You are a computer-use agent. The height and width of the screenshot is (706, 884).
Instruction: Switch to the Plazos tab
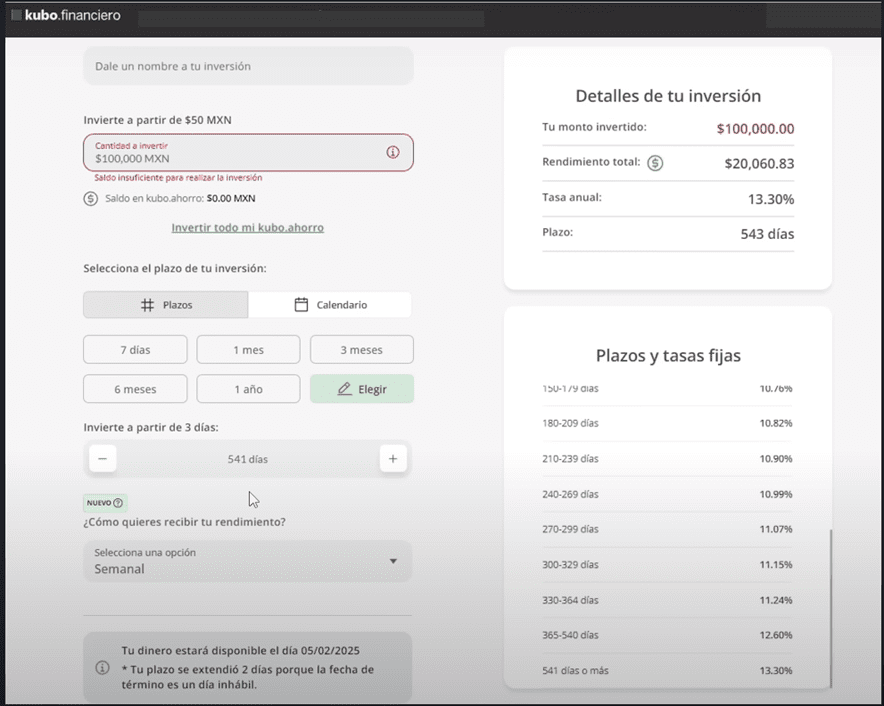pos(166,305)
